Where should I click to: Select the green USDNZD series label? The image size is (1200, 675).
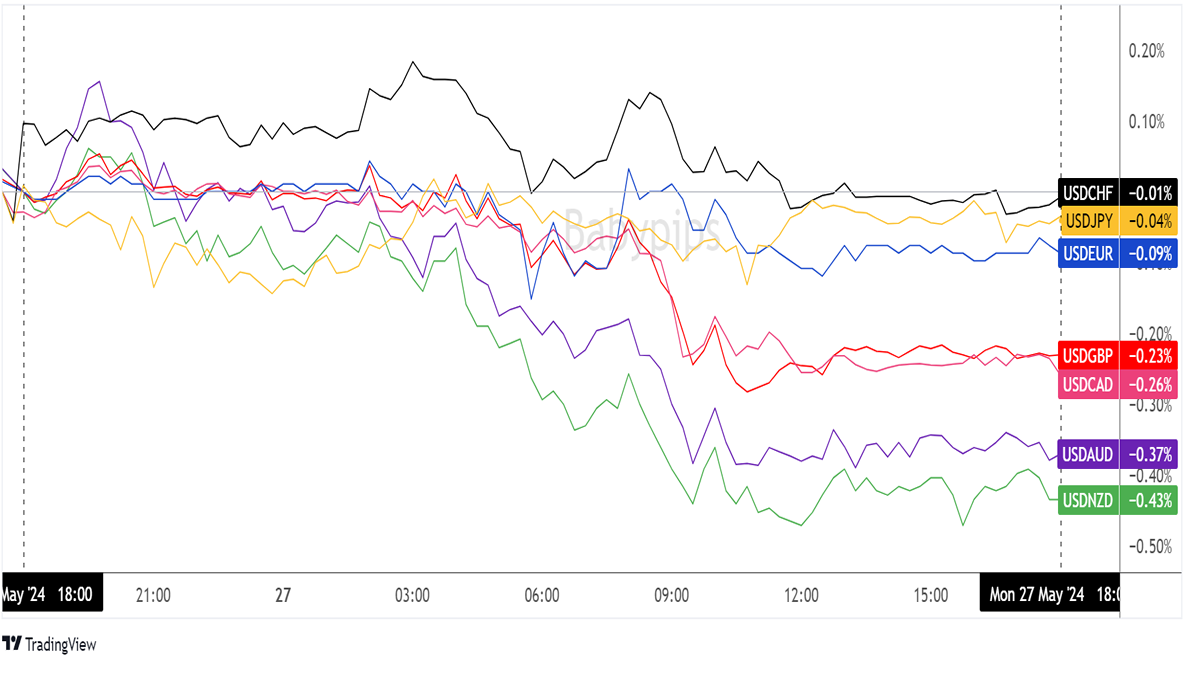pos(1089,499)
